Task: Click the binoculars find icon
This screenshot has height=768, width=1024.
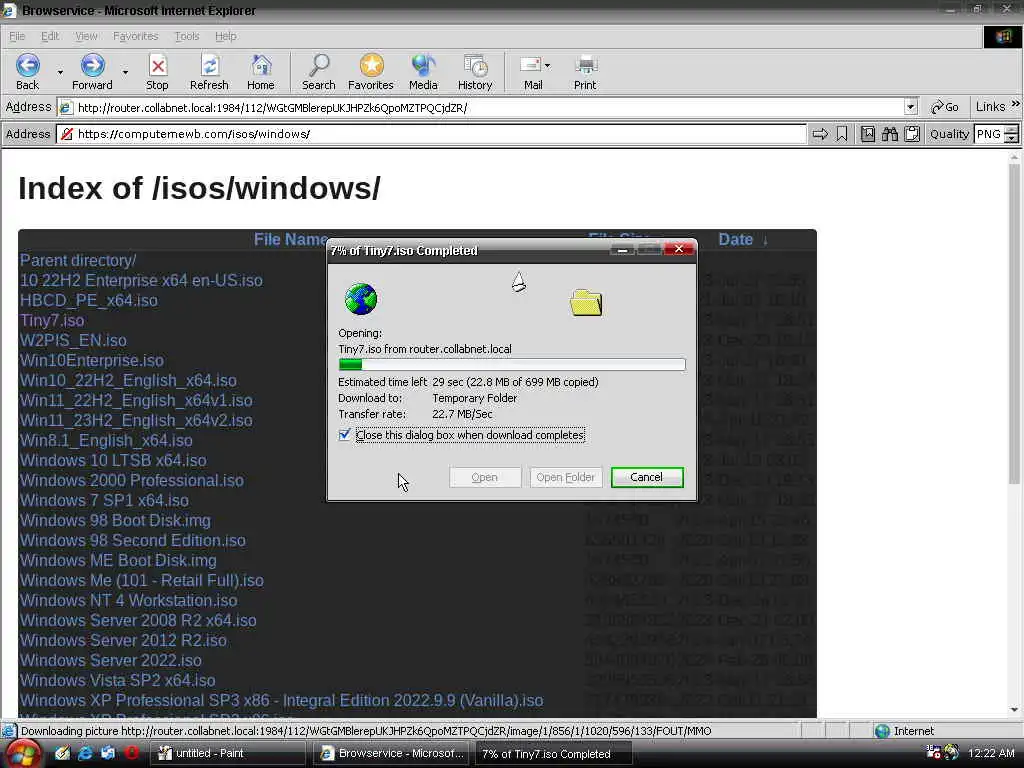Action: click(889, 135)
